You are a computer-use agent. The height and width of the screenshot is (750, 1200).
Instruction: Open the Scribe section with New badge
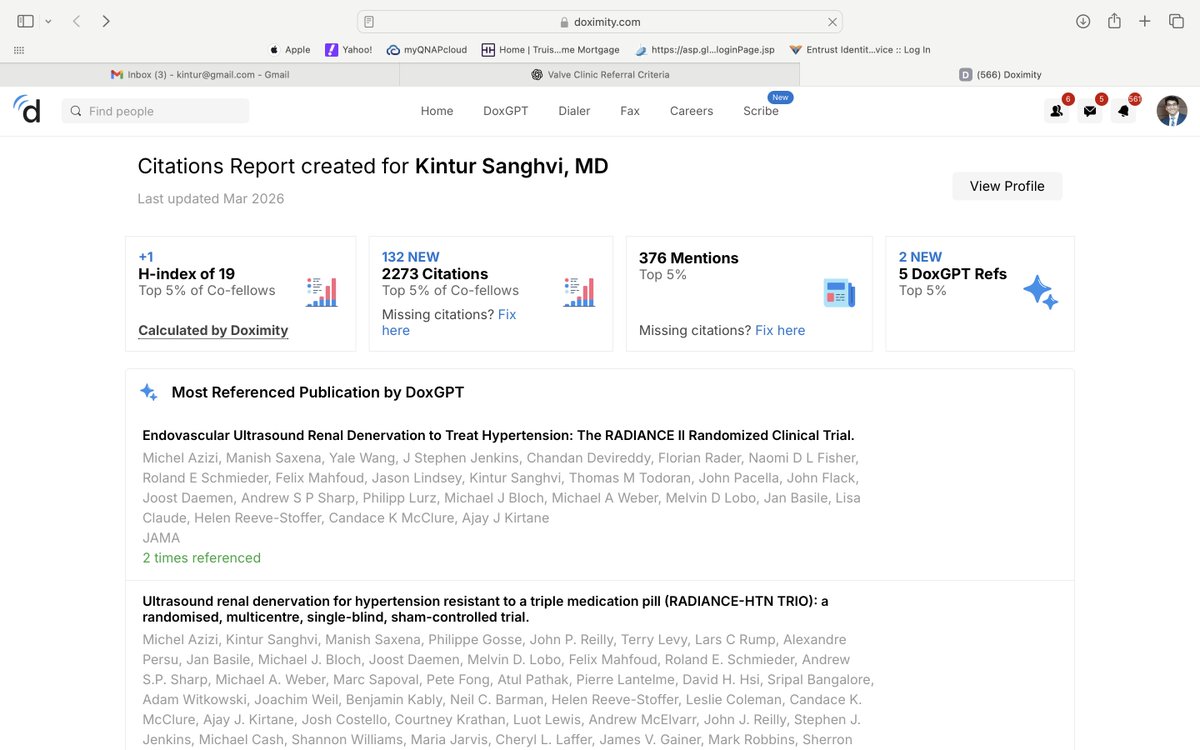(x=761, y=112)
